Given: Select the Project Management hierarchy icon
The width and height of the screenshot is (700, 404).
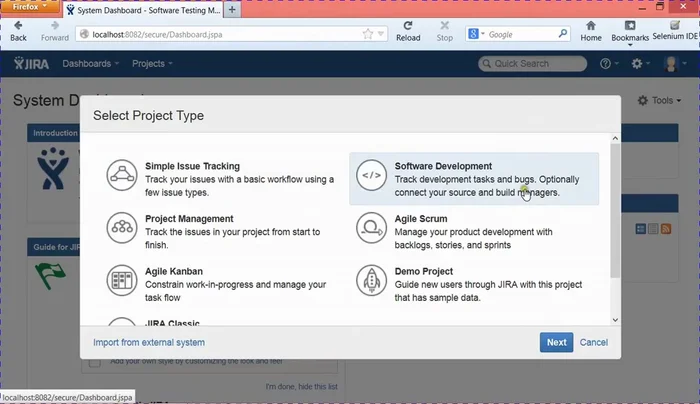Looking at the screenshot, I should coord(121,227).
